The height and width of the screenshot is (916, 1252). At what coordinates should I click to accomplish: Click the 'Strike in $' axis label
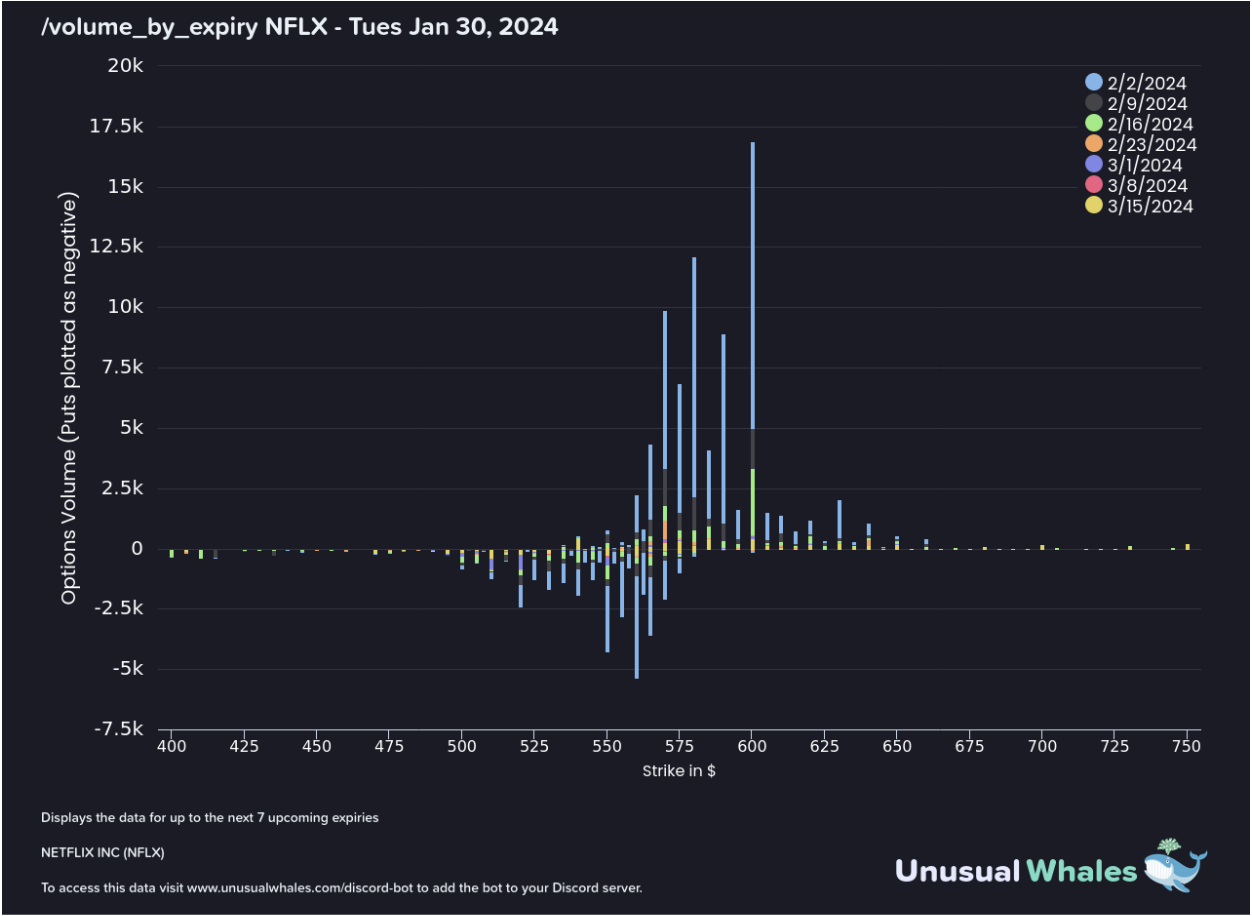pos(678,771)
